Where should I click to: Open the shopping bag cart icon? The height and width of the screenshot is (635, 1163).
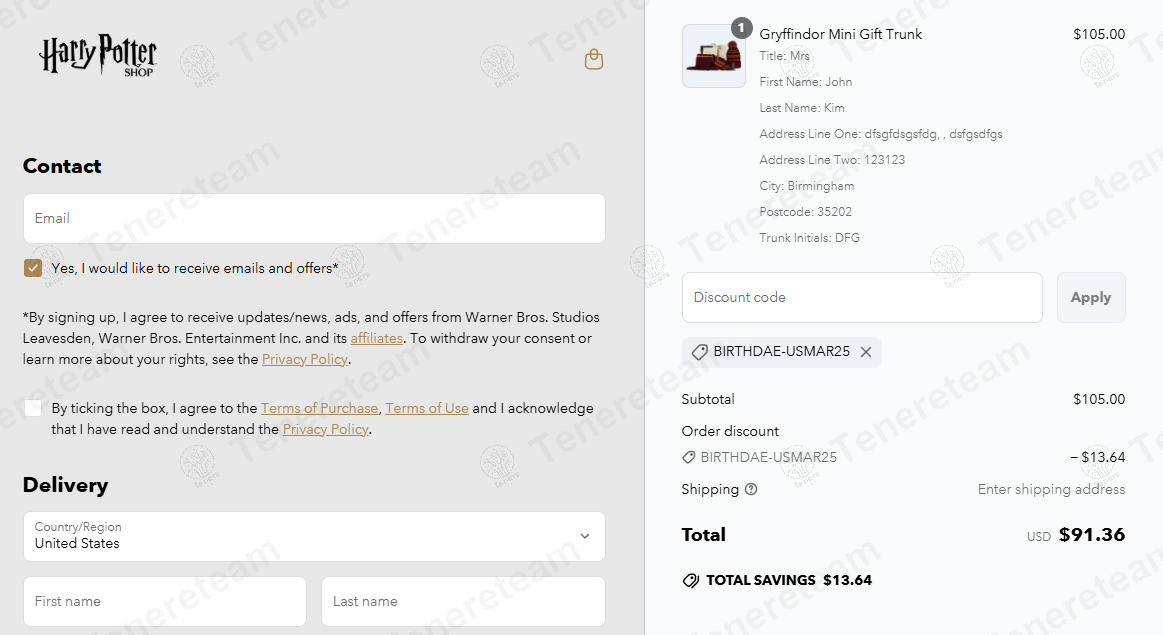593,59
